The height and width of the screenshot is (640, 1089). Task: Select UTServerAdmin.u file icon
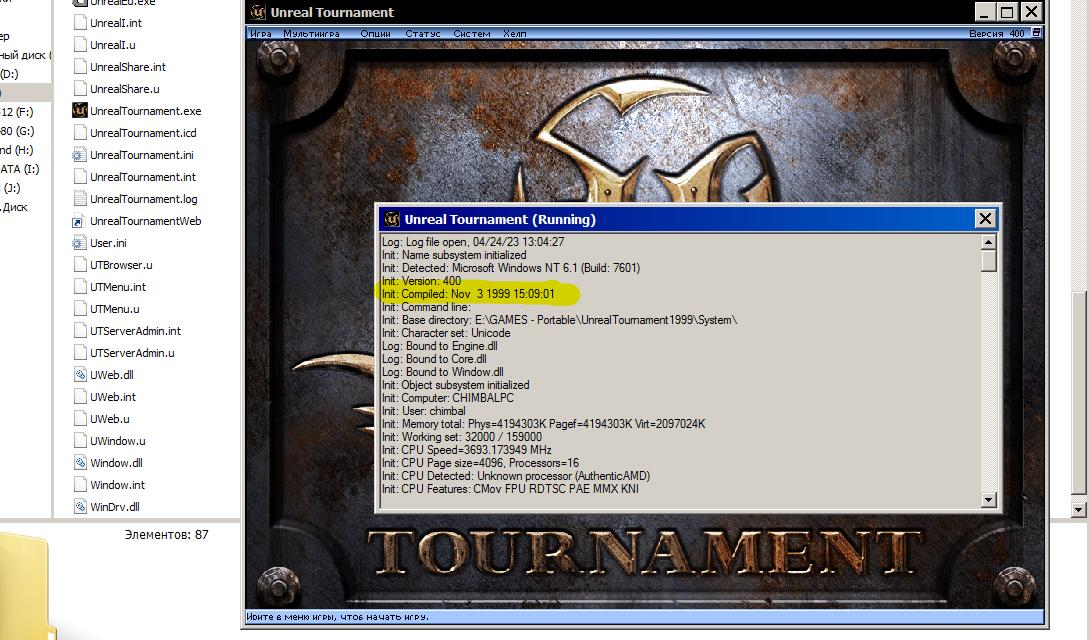80,353
